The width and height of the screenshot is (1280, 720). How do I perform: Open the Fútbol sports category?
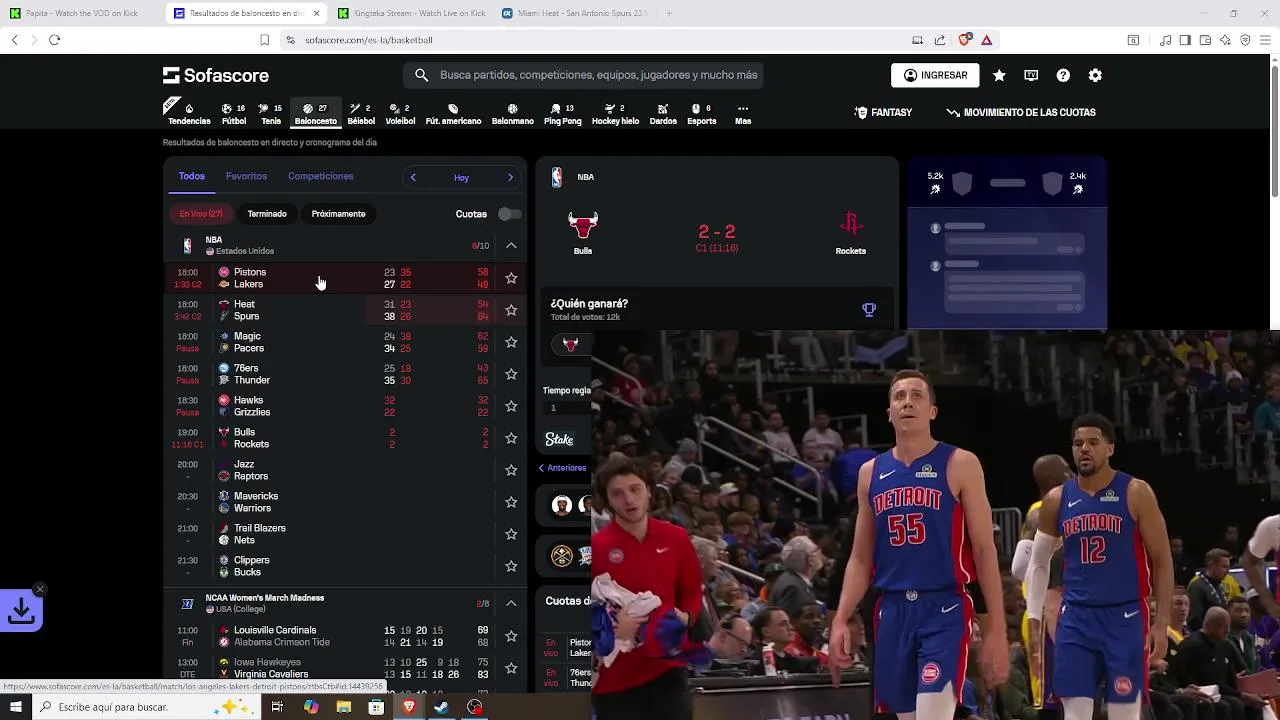234,114
